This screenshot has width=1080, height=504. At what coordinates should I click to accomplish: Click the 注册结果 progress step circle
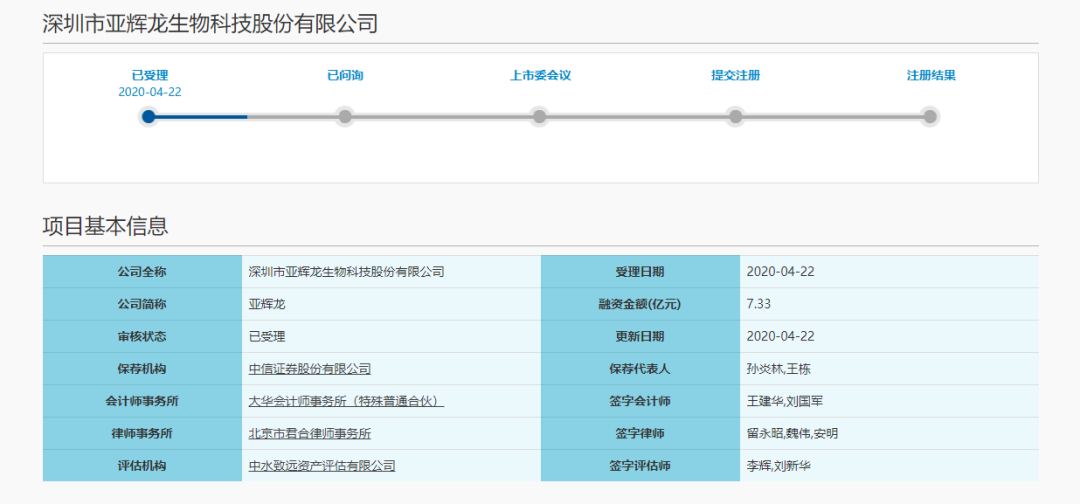(x=930, y=116)
